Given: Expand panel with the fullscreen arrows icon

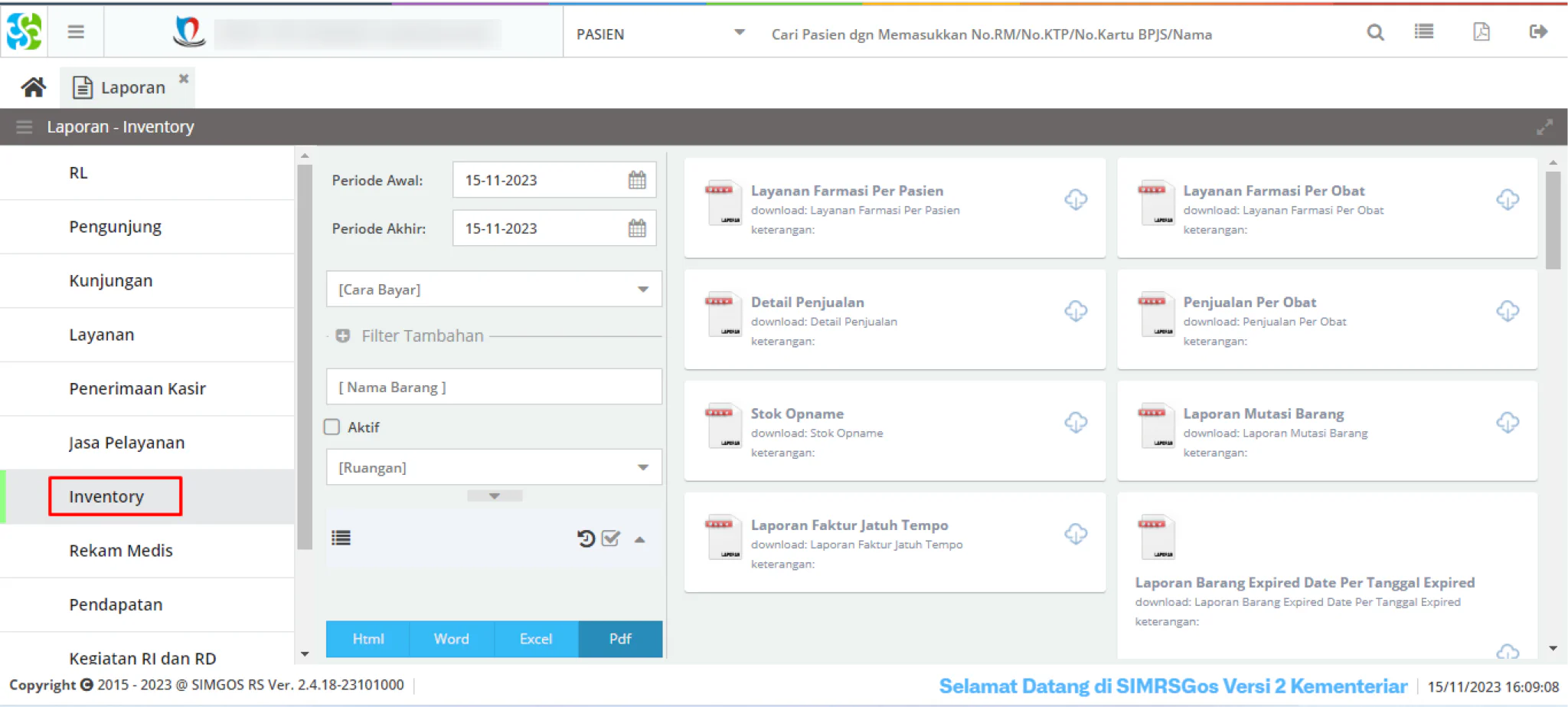Looking at the screenshot, I should tap(1544, 126).
